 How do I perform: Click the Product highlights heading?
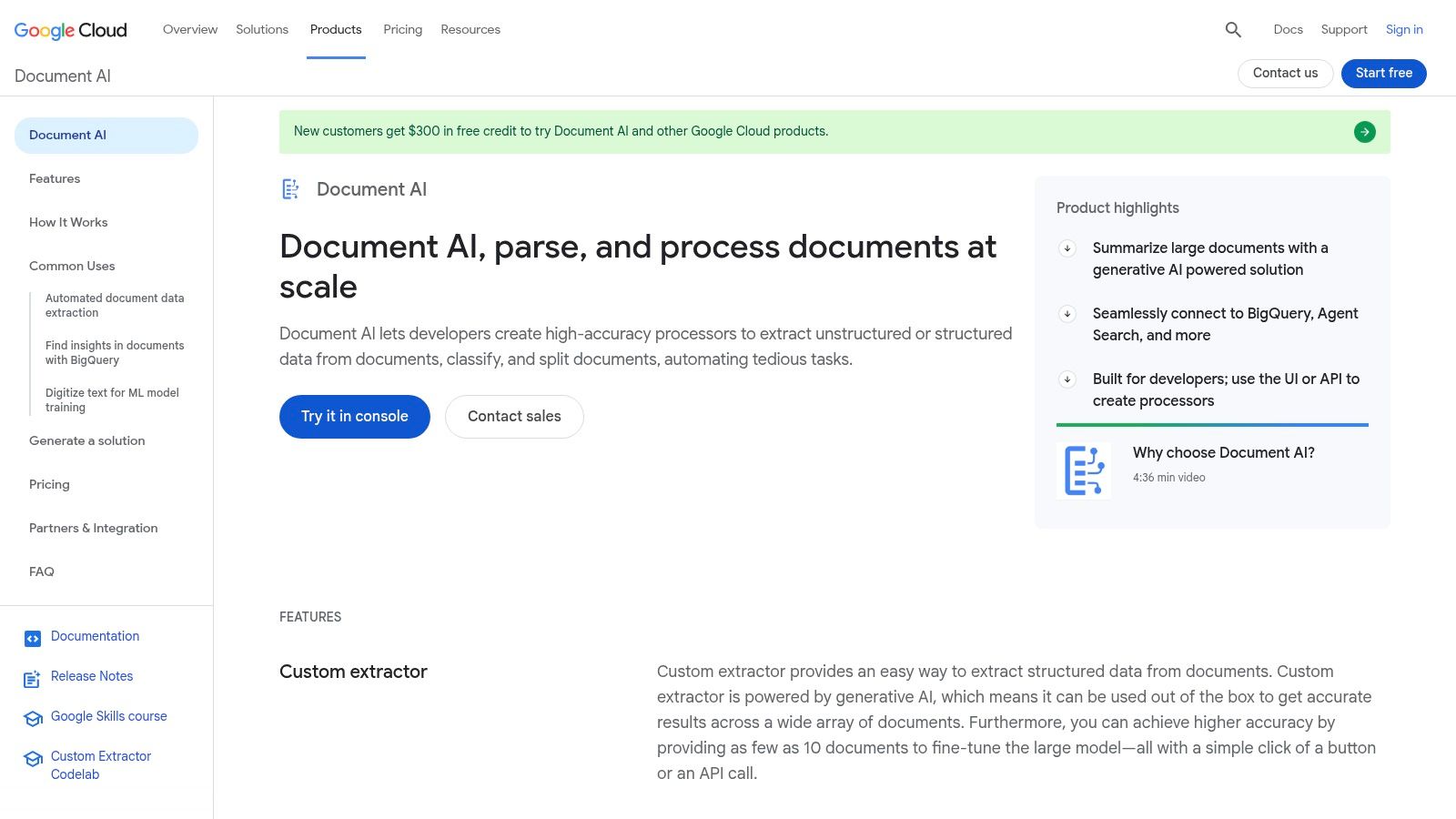click(1117, 208)
